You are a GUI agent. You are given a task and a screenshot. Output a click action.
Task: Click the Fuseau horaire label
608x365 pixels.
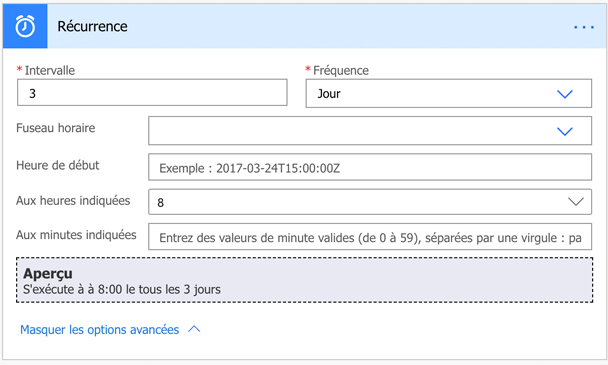55,128
